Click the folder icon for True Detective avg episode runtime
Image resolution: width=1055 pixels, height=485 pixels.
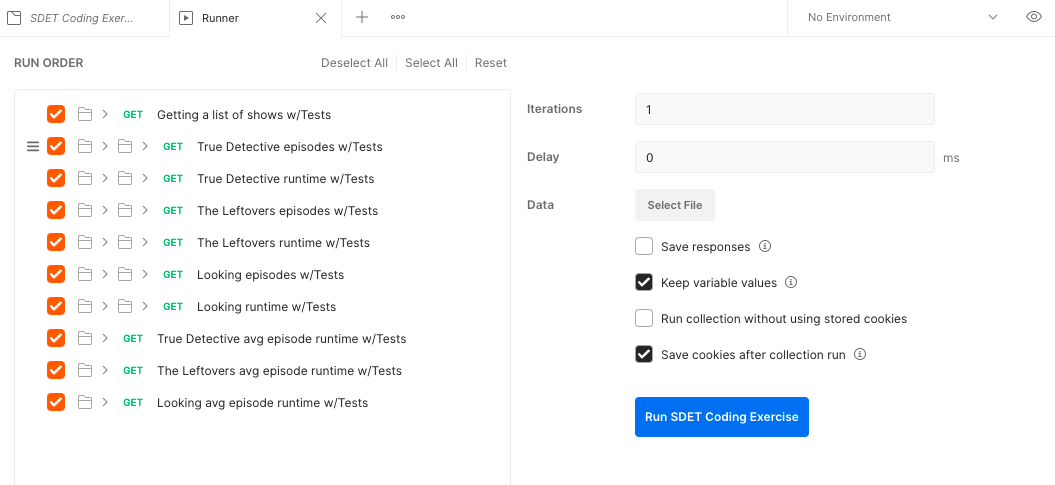(x=84, y=338)
